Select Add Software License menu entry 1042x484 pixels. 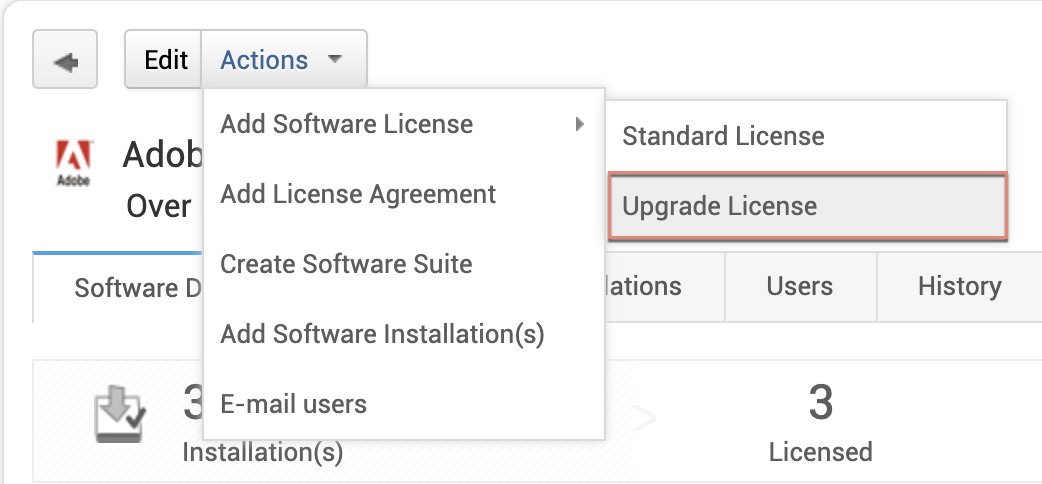pos(346,124)
